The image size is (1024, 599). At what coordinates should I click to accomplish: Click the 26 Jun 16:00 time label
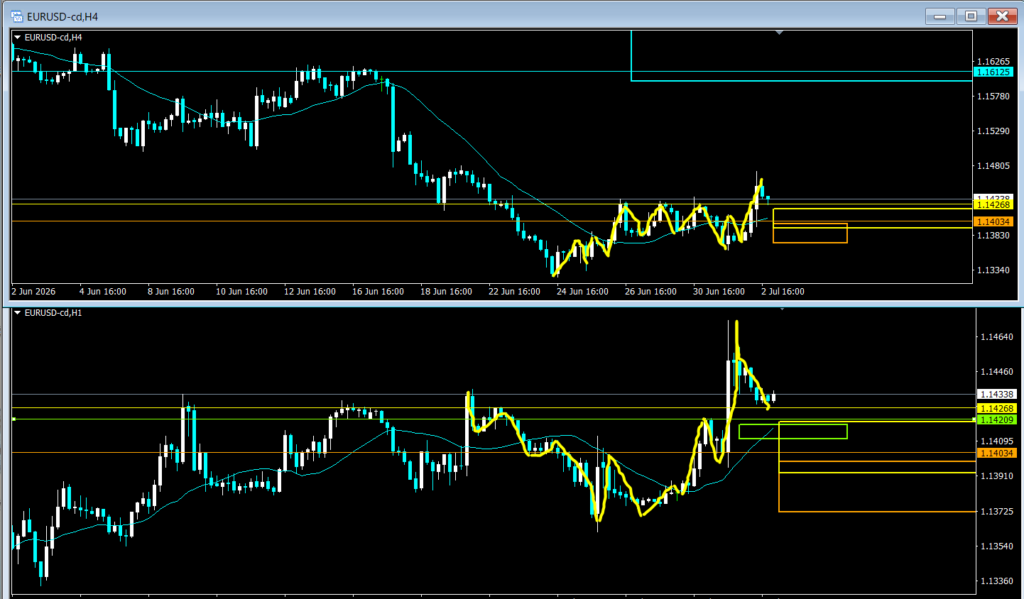650,291
